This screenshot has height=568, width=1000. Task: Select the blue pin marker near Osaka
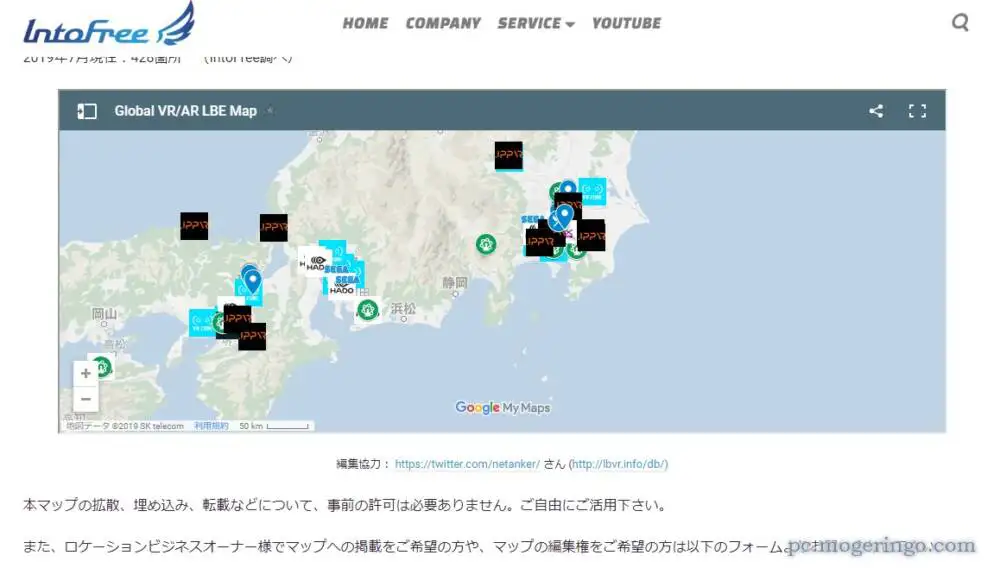253,280
